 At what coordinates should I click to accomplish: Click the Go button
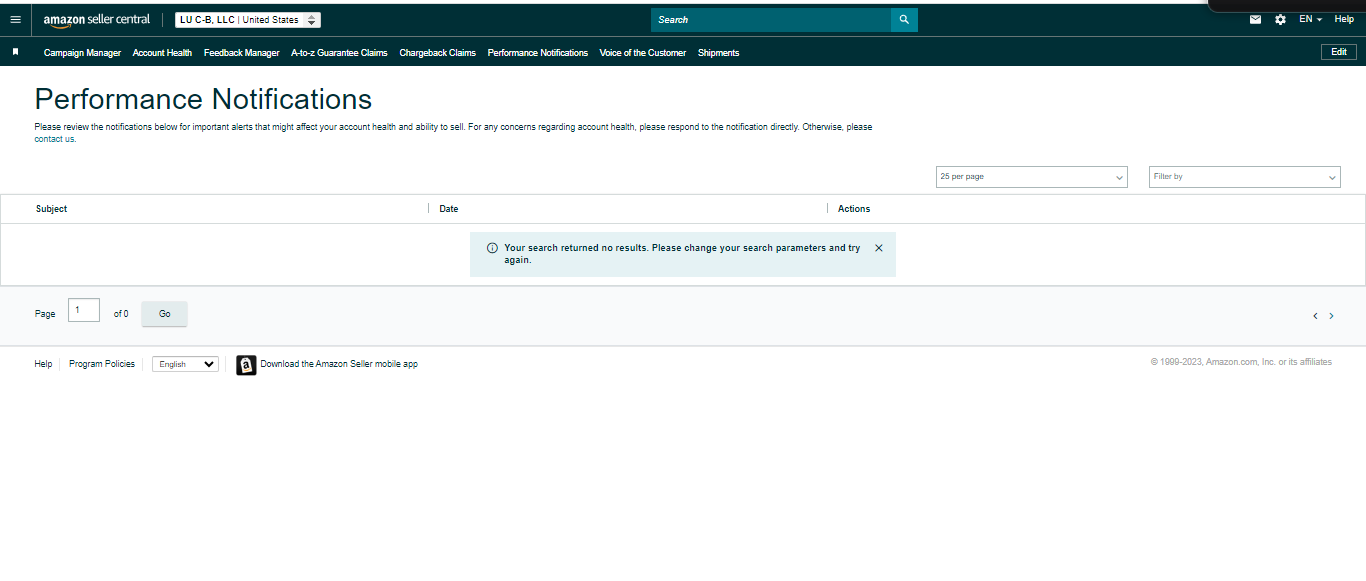pyautogui.click(x=164, y=314)
